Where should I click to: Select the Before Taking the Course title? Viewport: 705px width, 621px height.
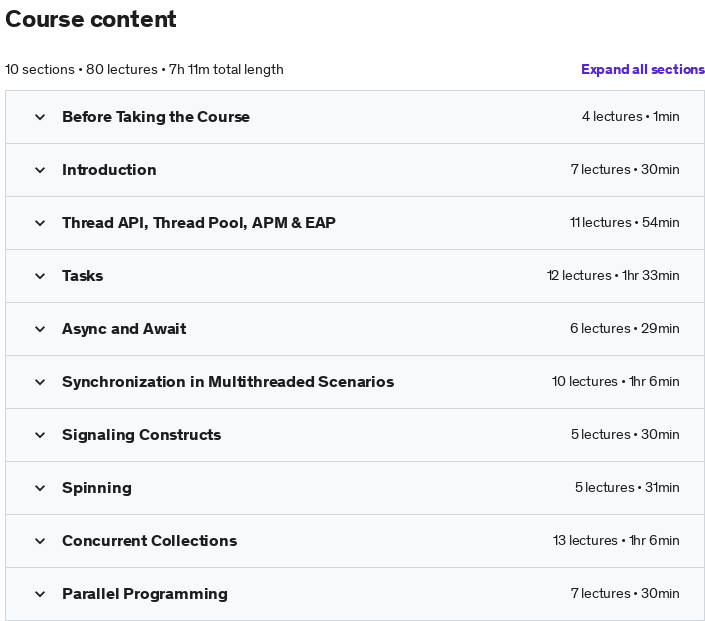(156, 117)
